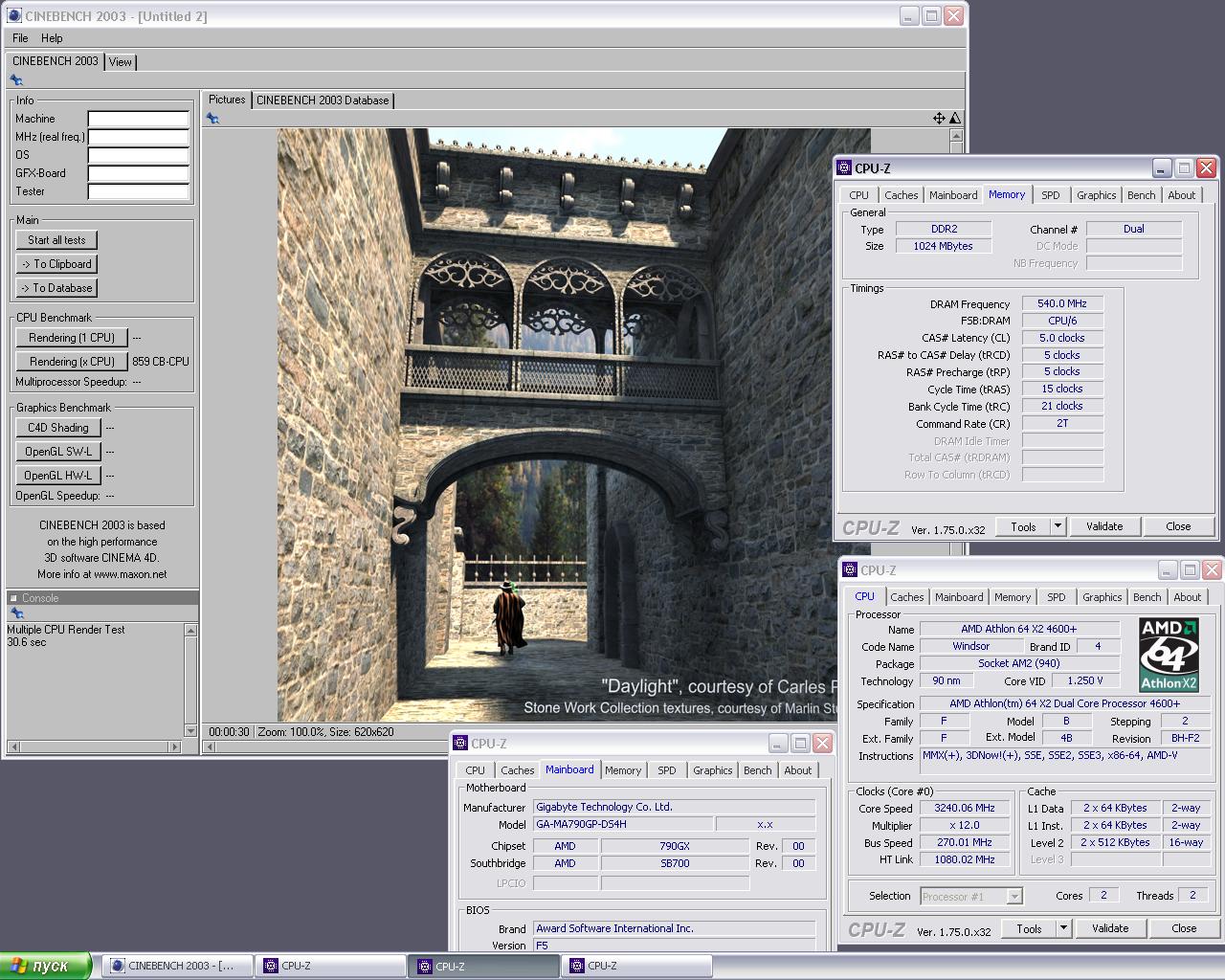Switch to the View tab in CINEBENCH
The image size is (1225, 980).
coord(121,61)
